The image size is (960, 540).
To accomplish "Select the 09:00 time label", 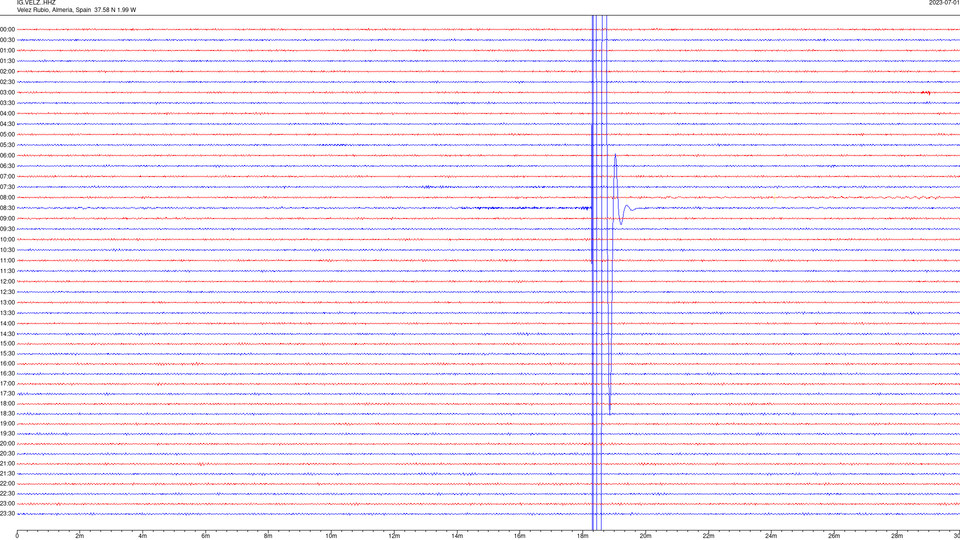I will 7,218.
